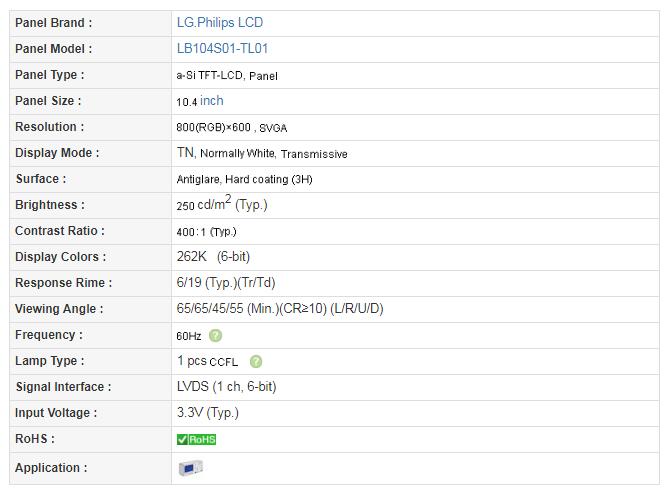Click the green RoHS compliance badge
Viewport: 668px width, 489px height.
tap(196, 439)
